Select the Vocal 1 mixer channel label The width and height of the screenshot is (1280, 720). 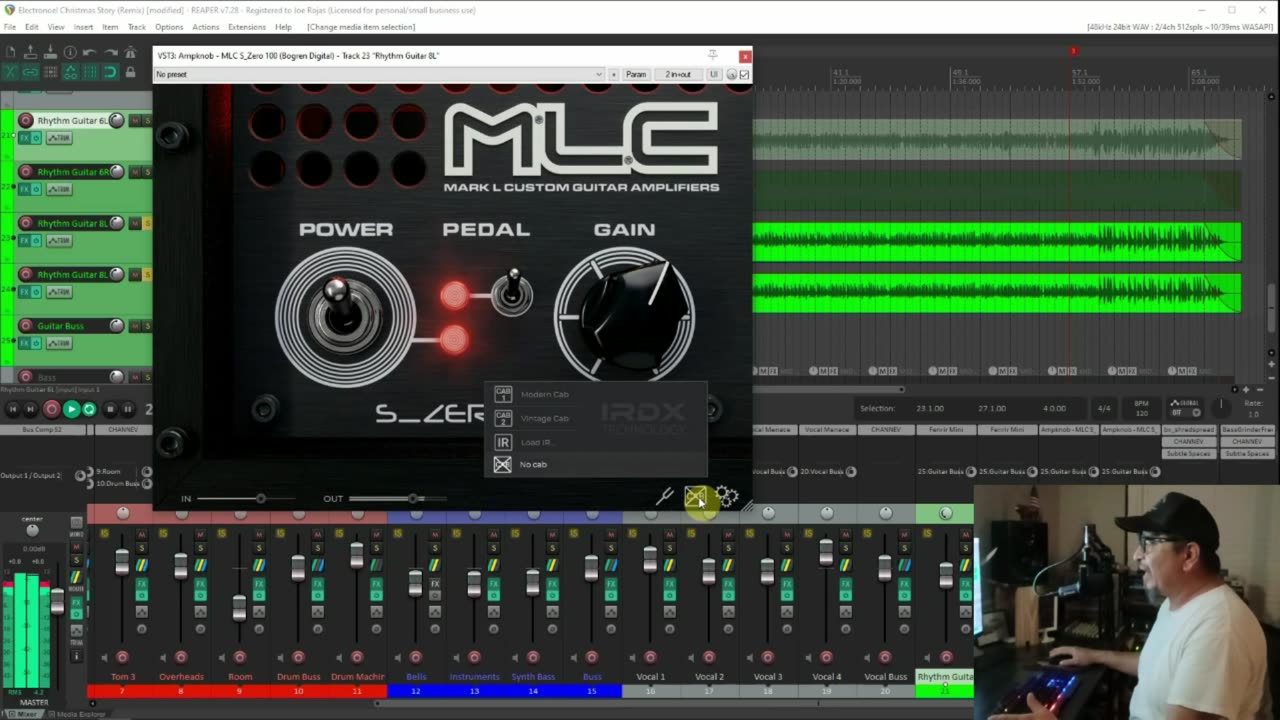(650, 677)
